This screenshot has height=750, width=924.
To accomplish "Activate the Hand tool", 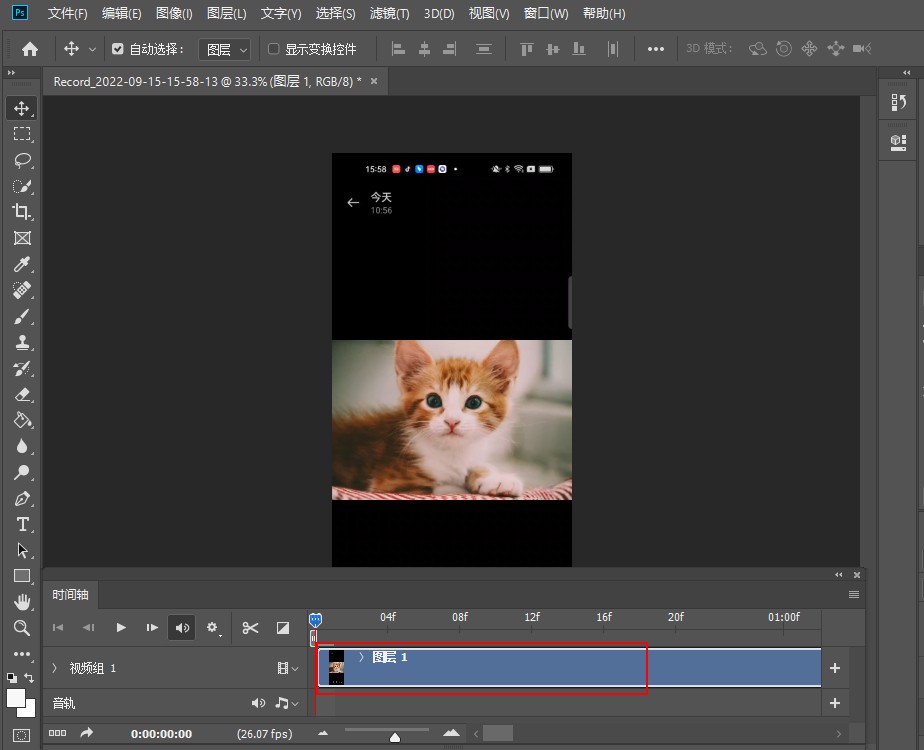I will (x=22, y=602).
